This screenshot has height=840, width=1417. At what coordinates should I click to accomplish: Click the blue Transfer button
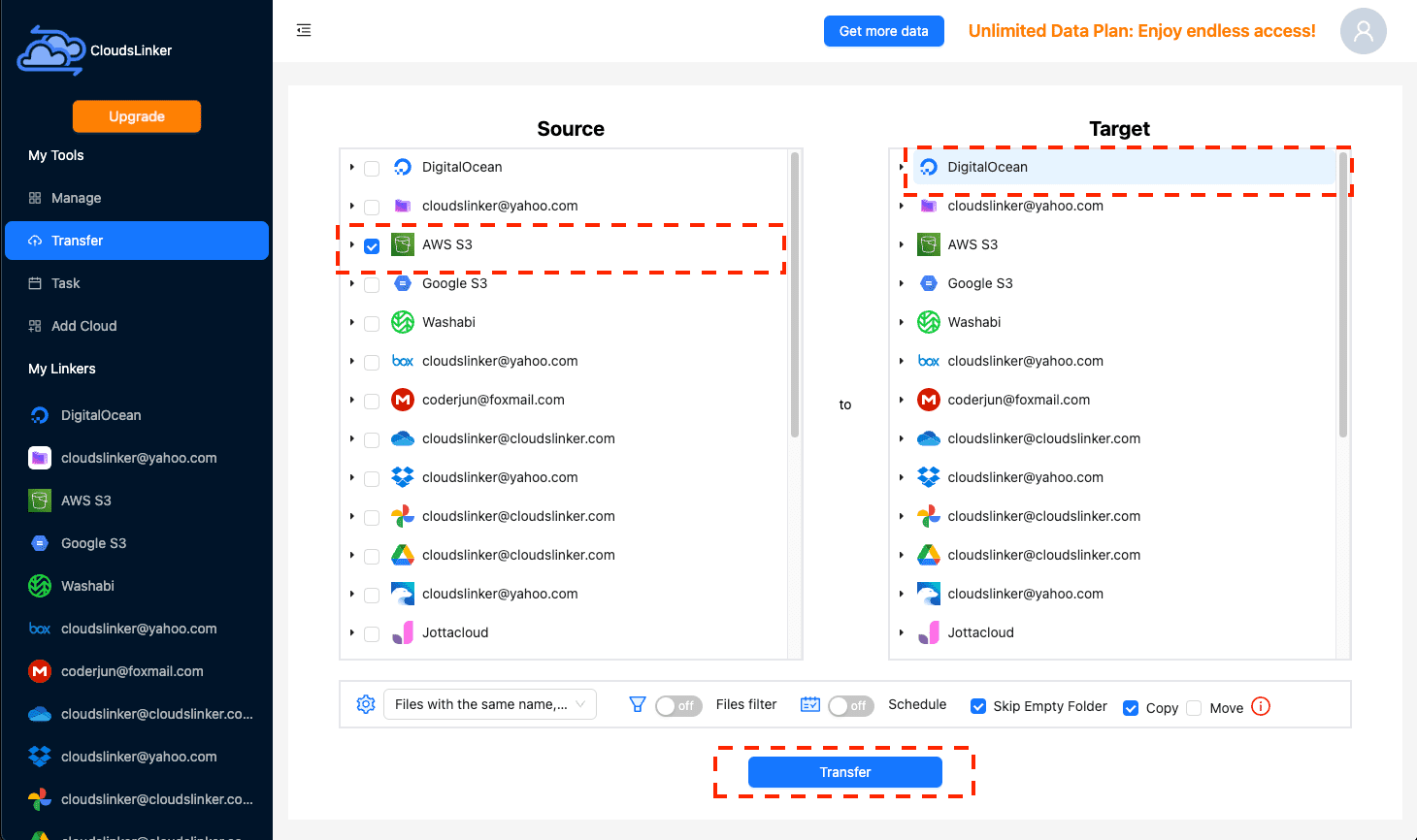845,772
